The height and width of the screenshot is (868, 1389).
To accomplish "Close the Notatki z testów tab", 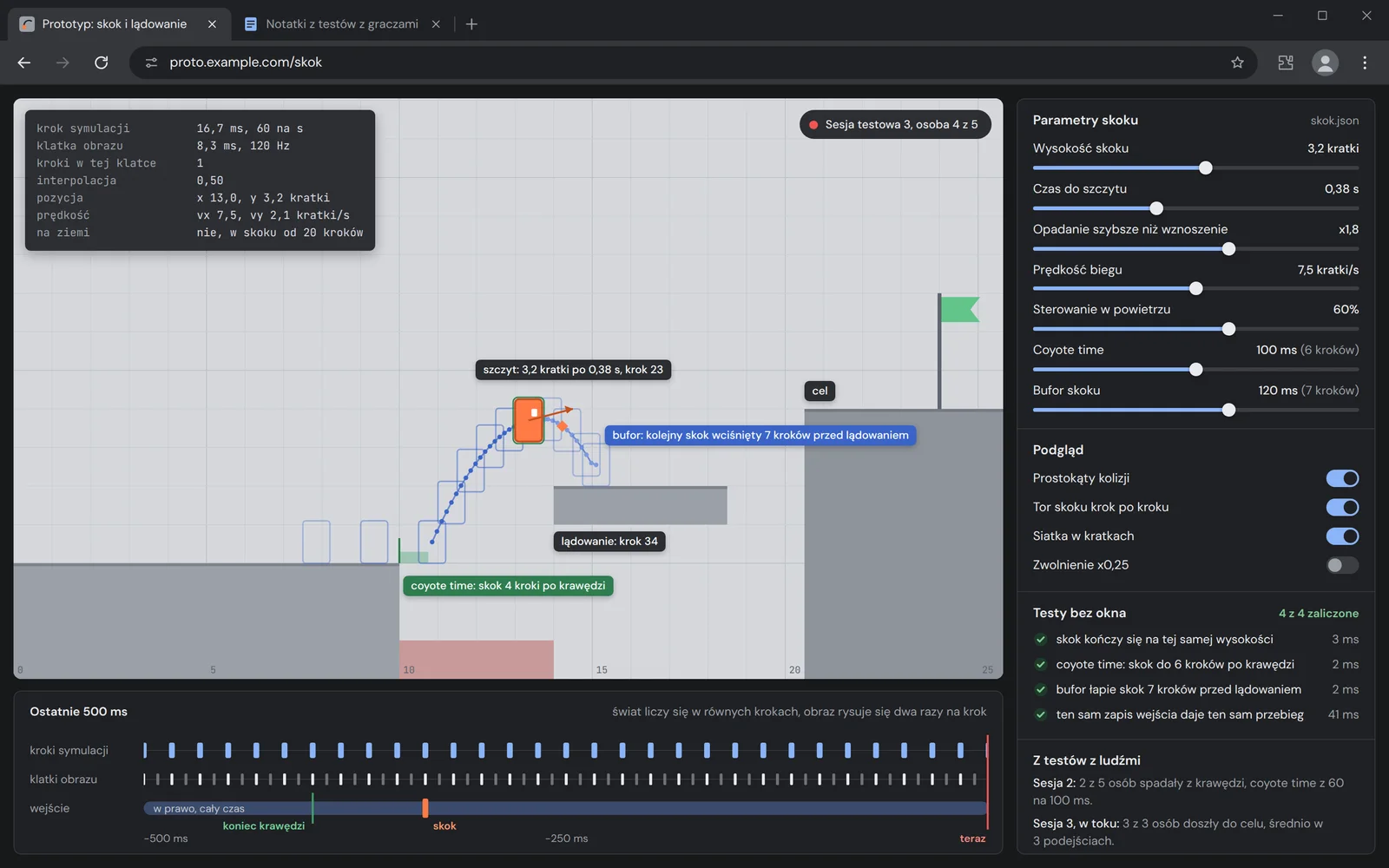I will point(436,24).
